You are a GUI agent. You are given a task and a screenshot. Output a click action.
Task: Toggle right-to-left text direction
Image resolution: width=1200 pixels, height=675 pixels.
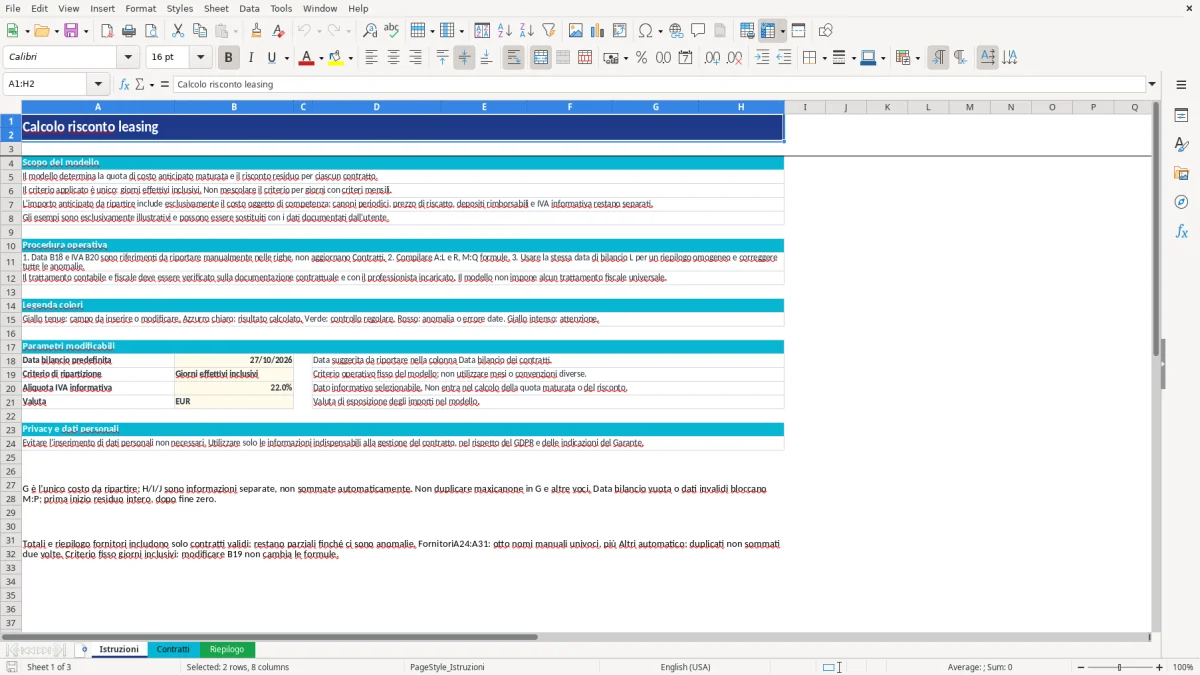(960, 58)
